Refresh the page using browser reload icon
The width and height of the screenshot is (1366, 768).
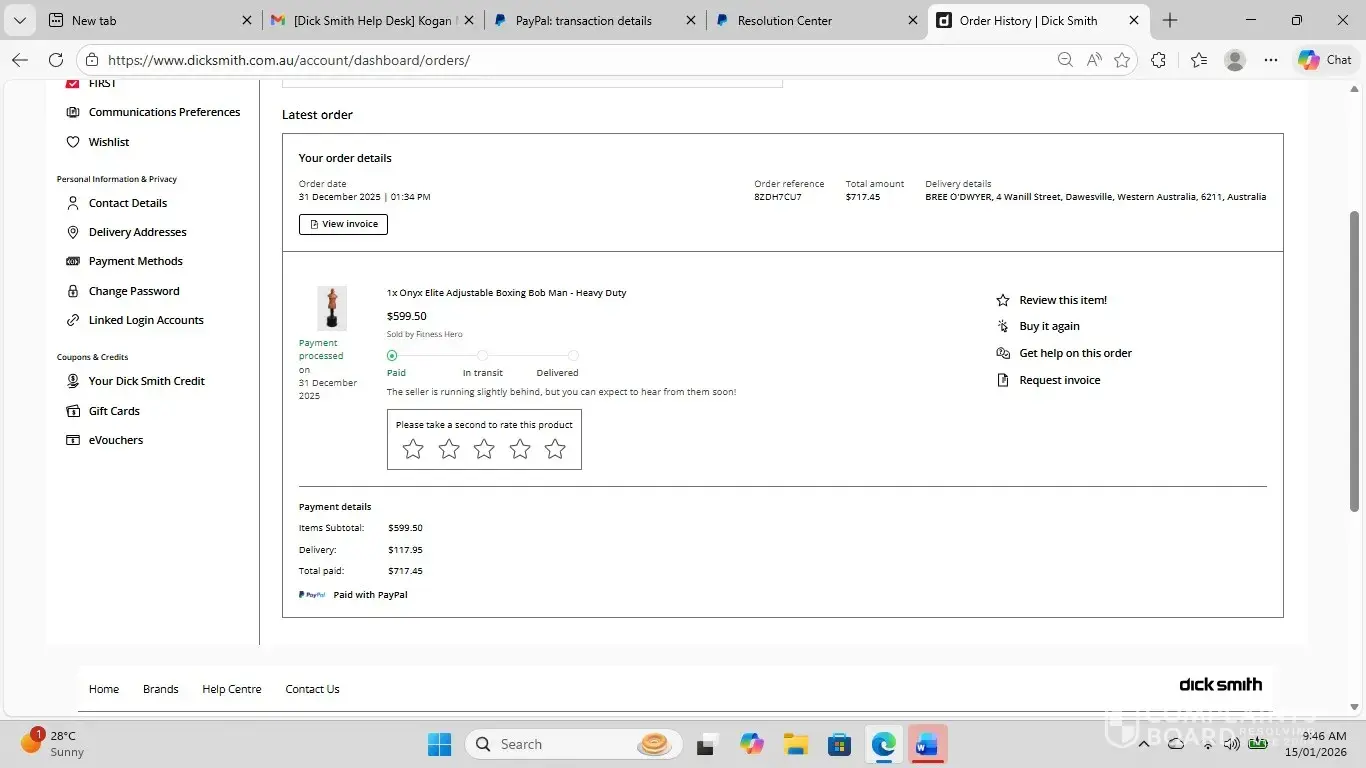pos(56,60)
